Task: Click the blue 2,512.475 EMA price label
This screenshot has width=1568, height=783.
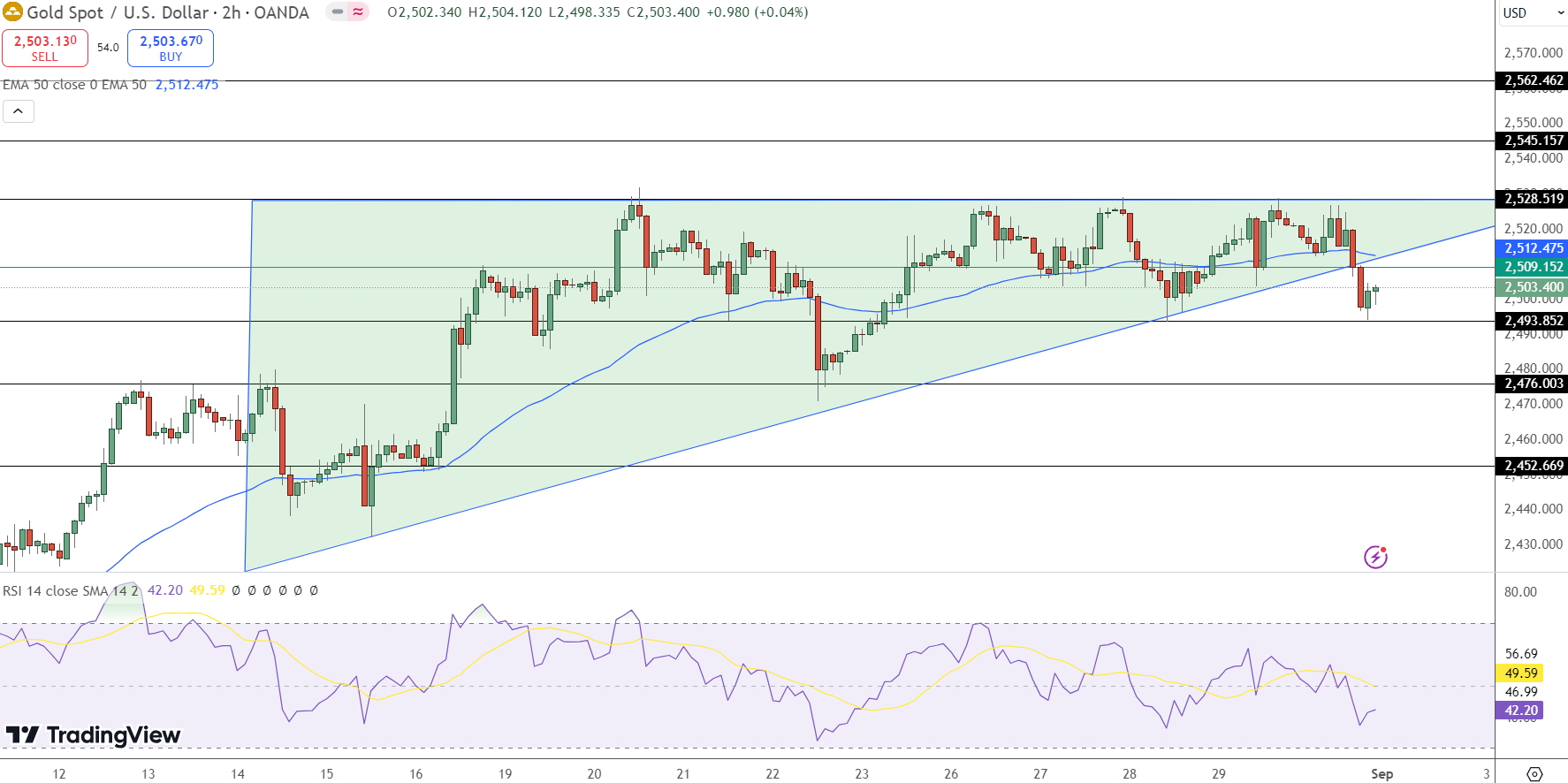Action: pos(1534,249)
